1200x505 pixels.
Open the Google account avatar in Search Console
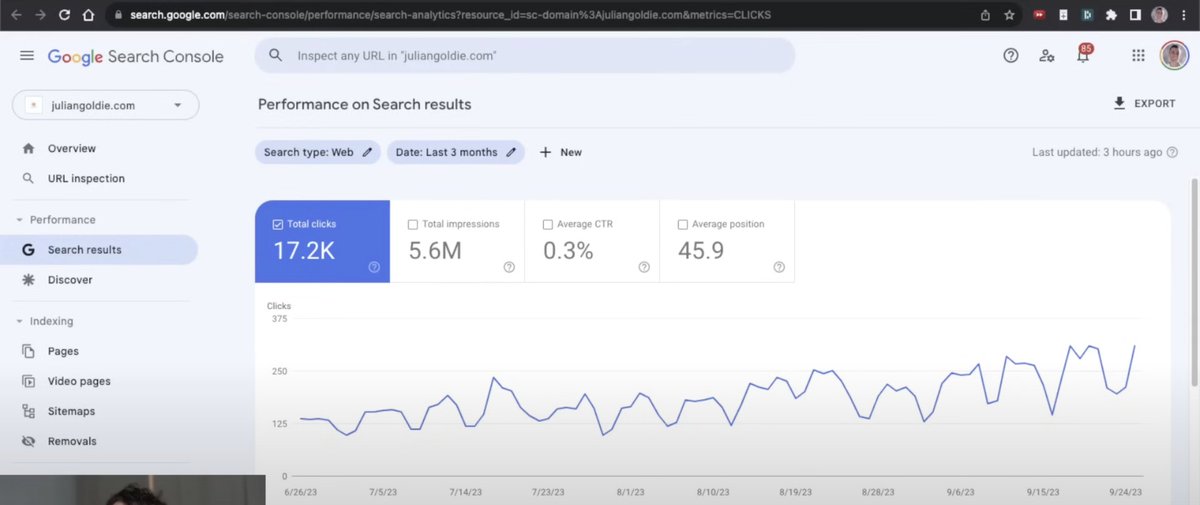tap(1174, 56)
